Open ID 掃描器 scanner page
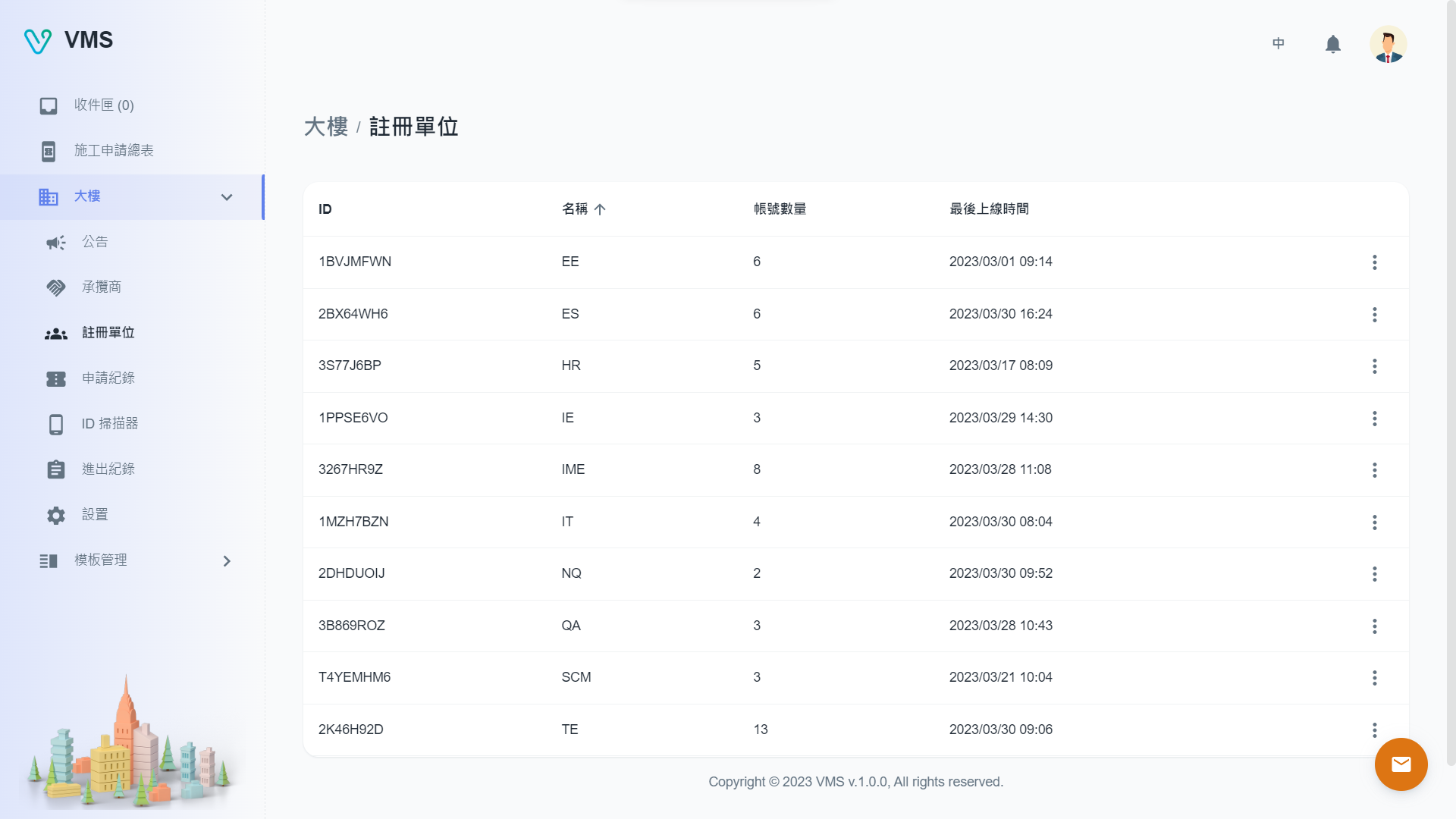Viewport: 1456px width, 819px height. click(x=109, y=424)
